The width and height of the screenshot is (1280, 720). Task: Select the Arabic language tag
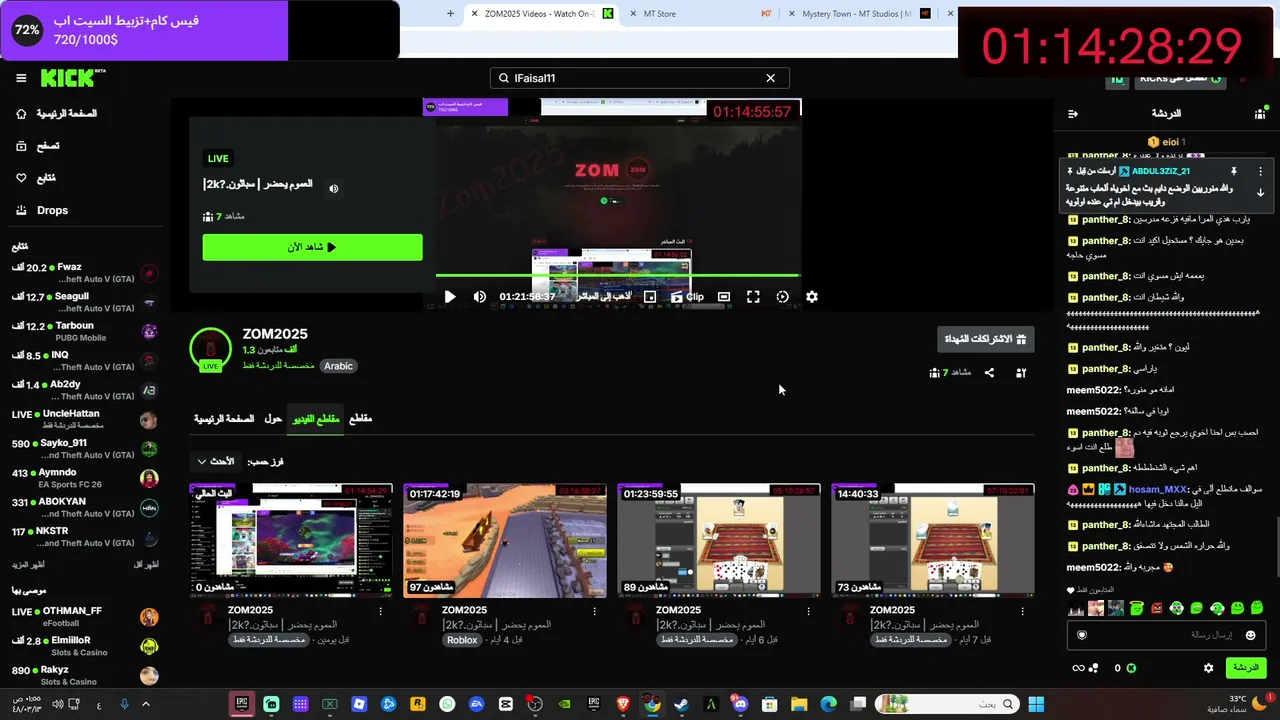[338, 366]
